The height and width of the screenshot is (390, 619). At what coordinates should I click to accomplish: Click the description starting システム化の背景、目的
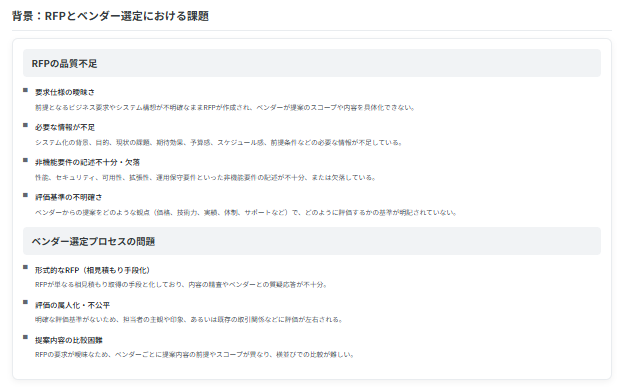click(x=218, y=142)
